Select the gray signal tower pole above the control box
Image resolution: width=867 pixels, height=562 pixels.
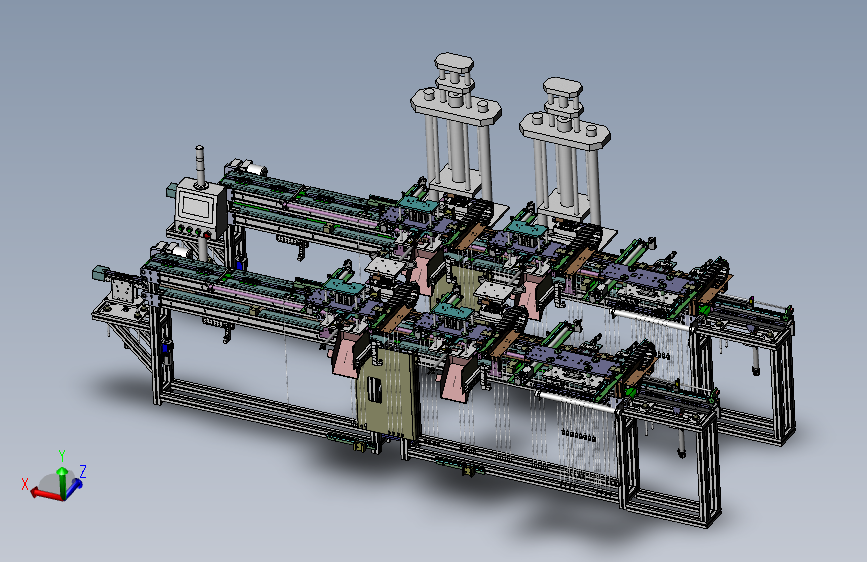(x=200, y=165)
